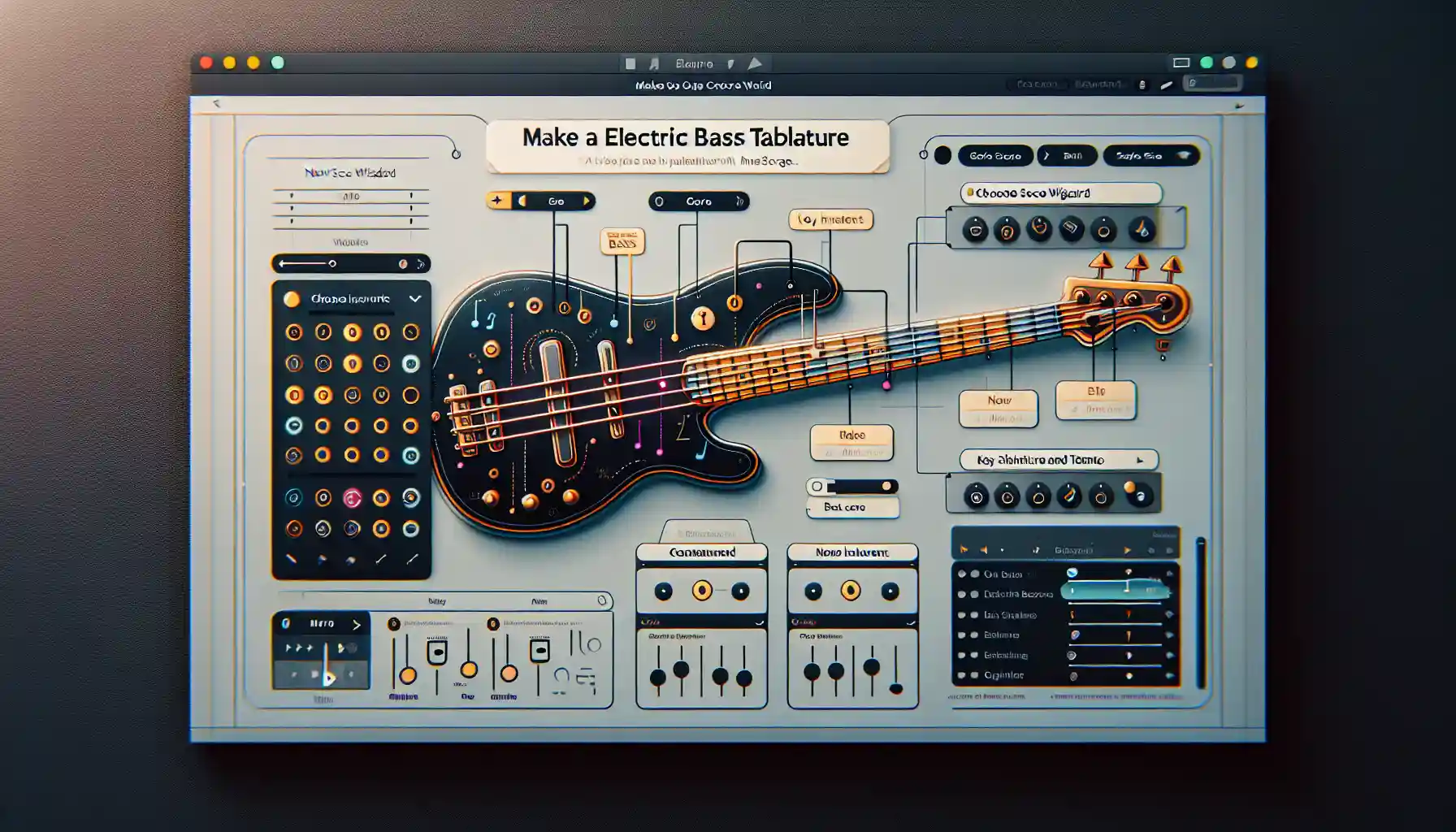This screenshot has height=832, width=1456.
Task: Click the large orange knob on the bass body
Action: 703,318
